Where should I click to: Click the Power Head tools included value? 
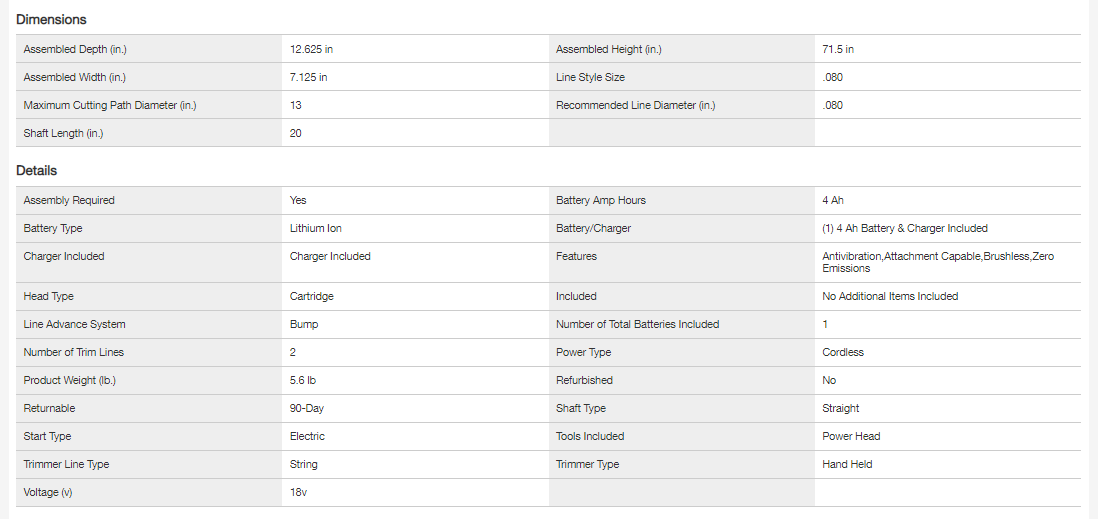(x=851, y=436)
